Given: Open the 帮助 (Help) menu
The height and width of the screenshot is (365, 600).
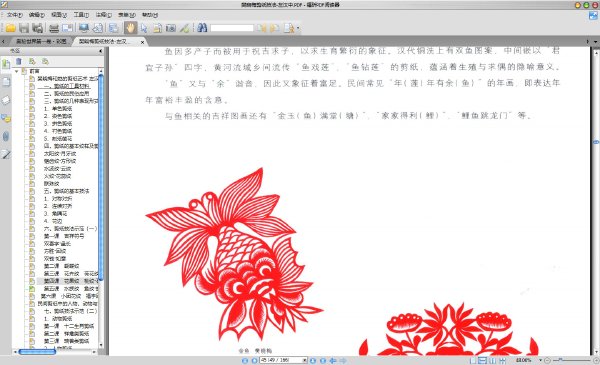Looking at the screenshot, I should coord(150,15).
